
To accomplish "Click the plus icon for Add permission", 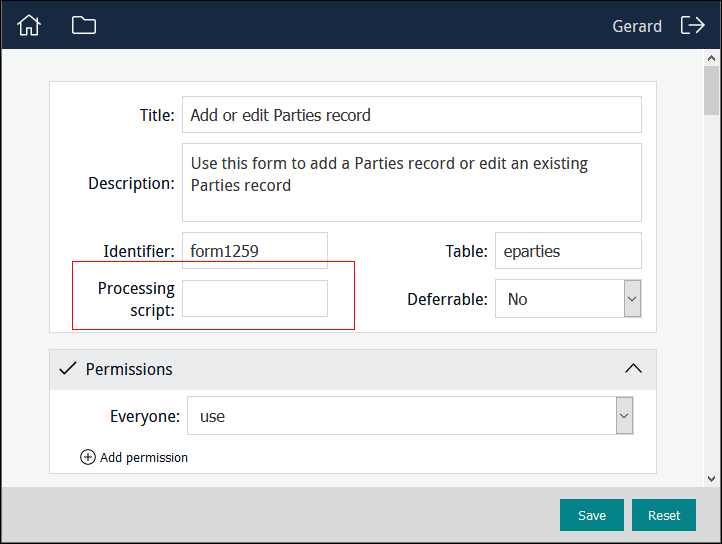I will (88, 457).
